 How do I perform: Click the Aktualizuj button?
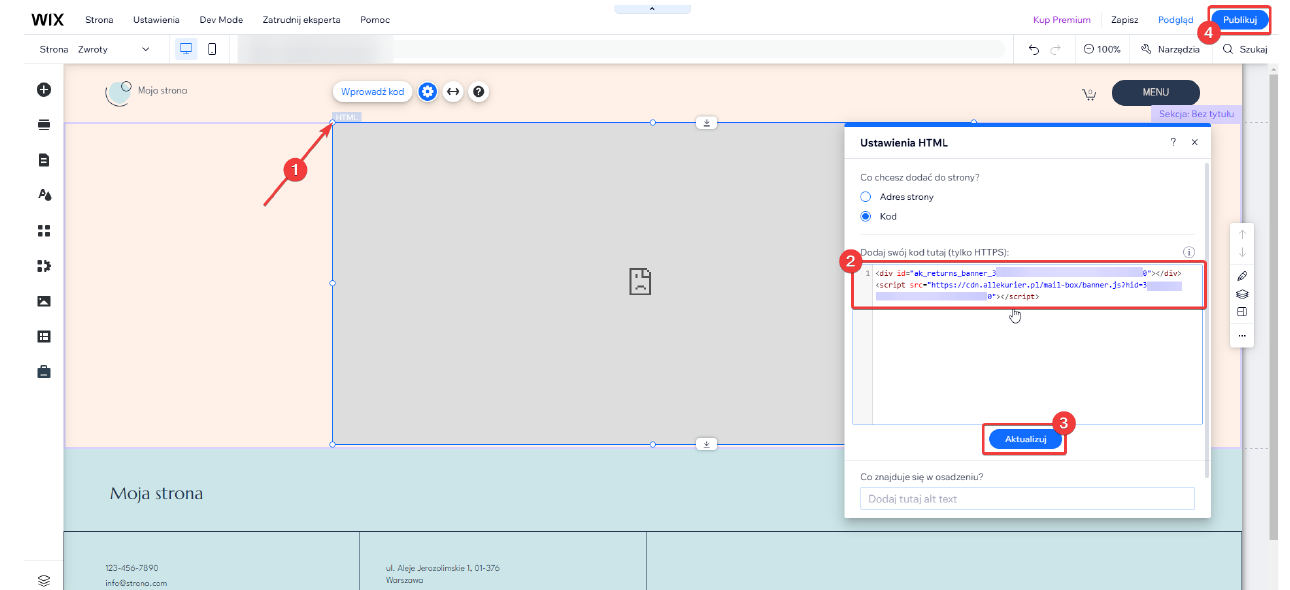(1025, 439)
